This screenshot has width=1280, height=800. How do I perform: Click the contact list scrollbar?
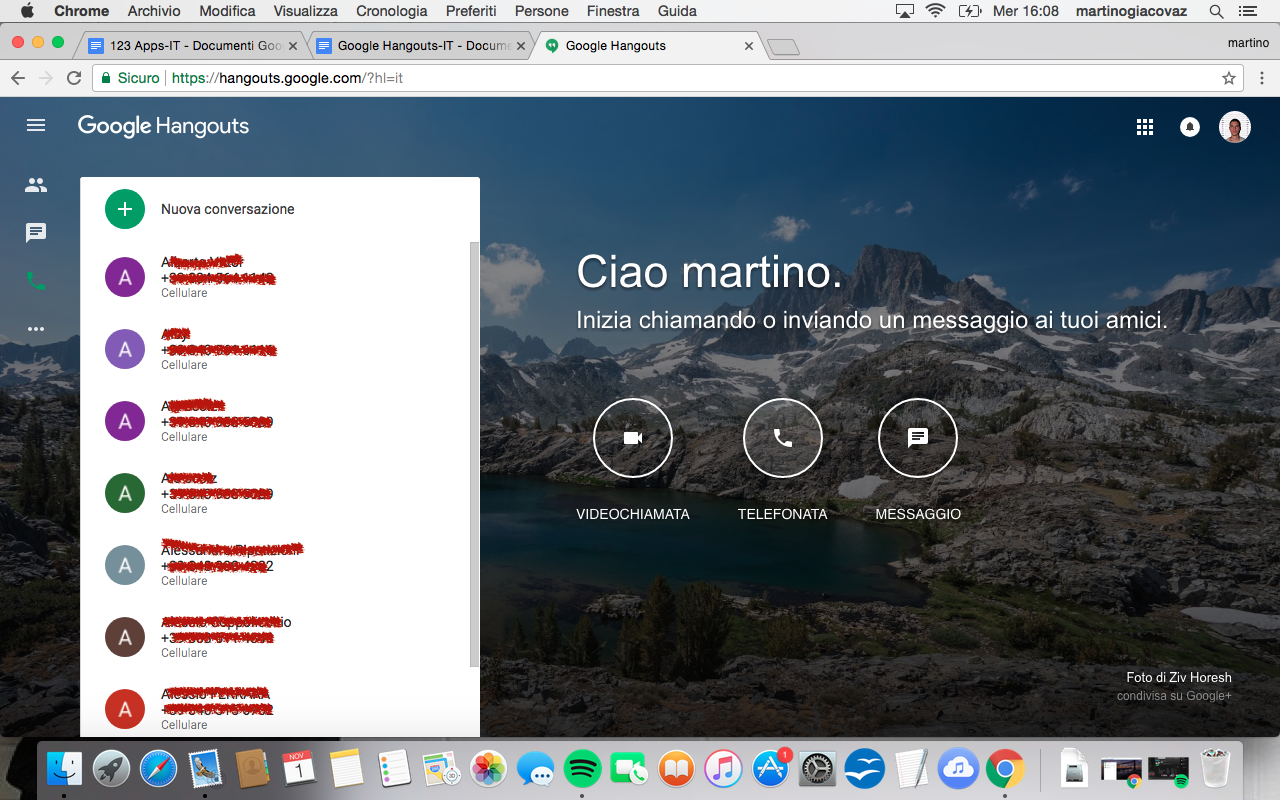click(474, 455)
